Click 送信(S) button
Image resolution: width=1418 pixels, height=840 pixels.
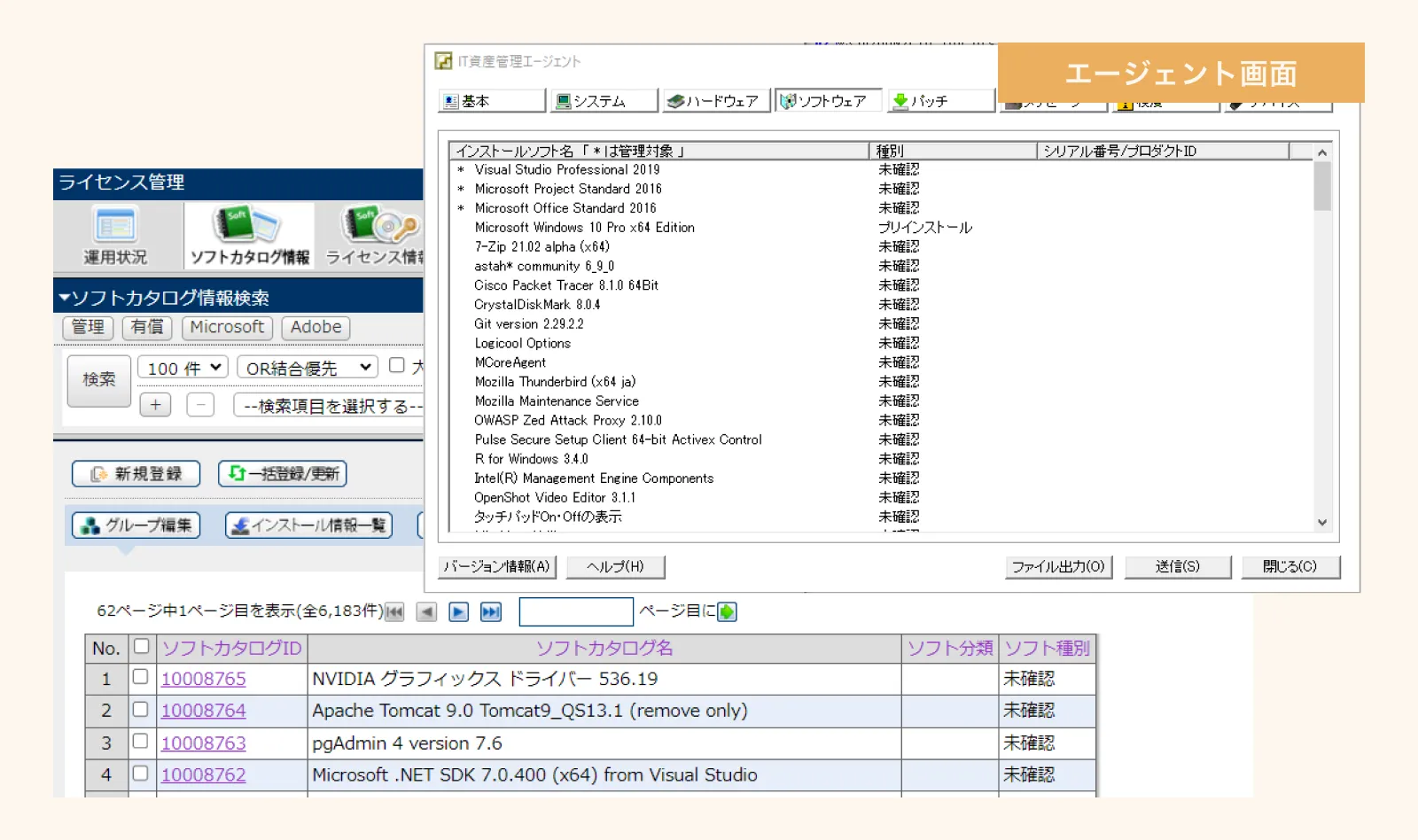click(1177, 567)
